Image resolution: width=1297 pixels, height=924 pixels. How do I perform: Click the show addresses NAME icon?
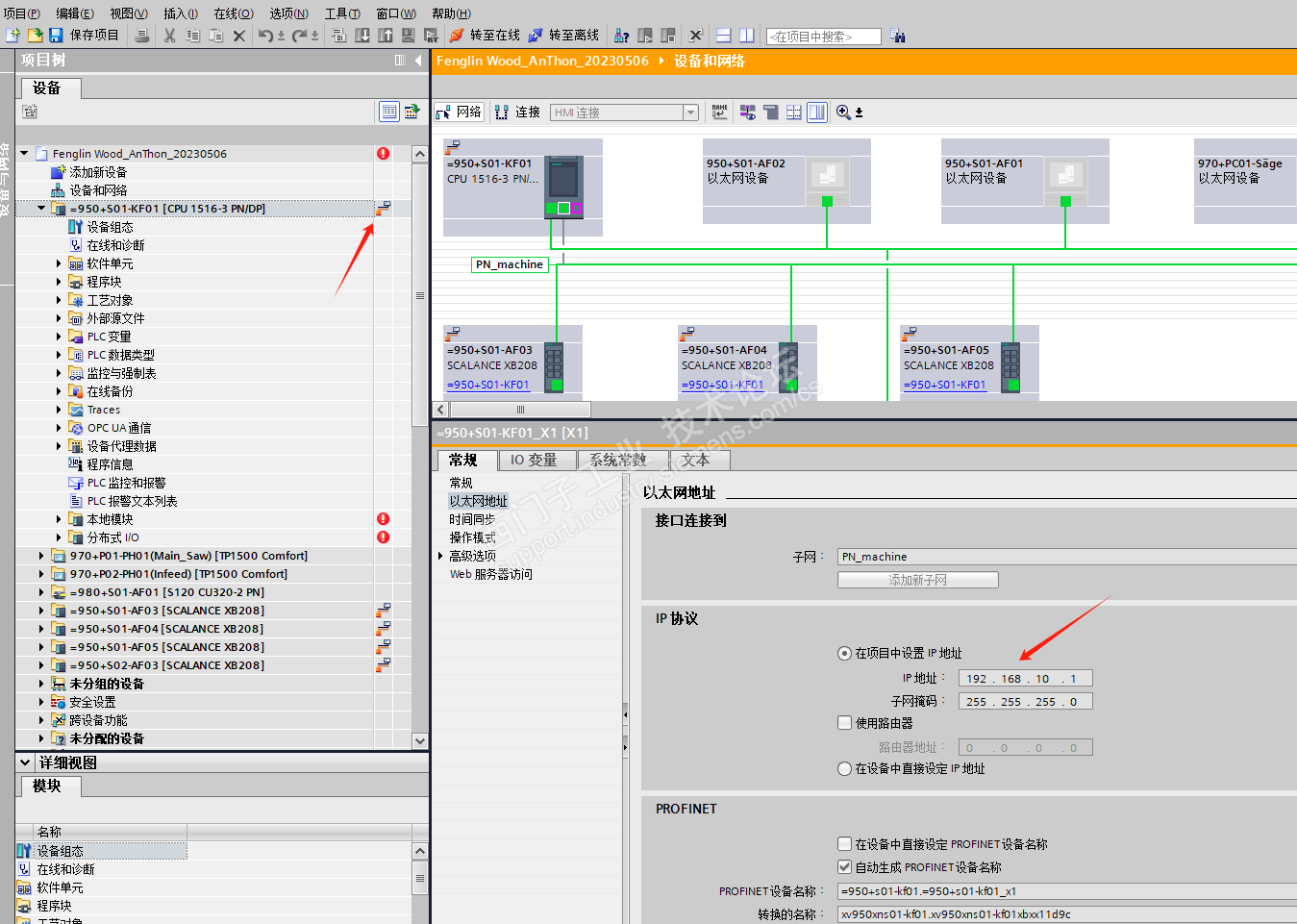tap(719, 112)
